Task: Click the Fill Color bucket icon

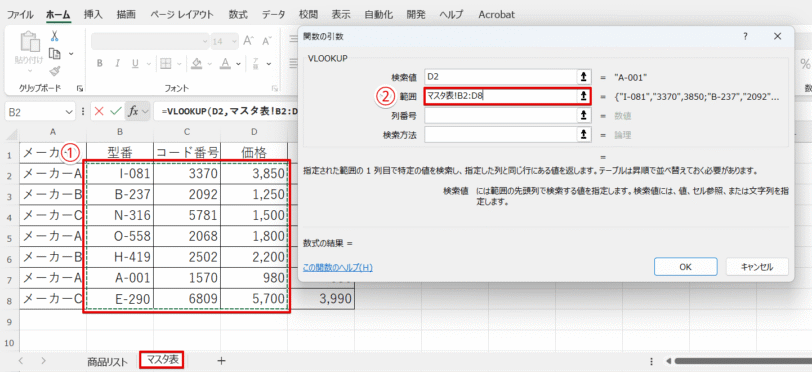Action: 196,64
